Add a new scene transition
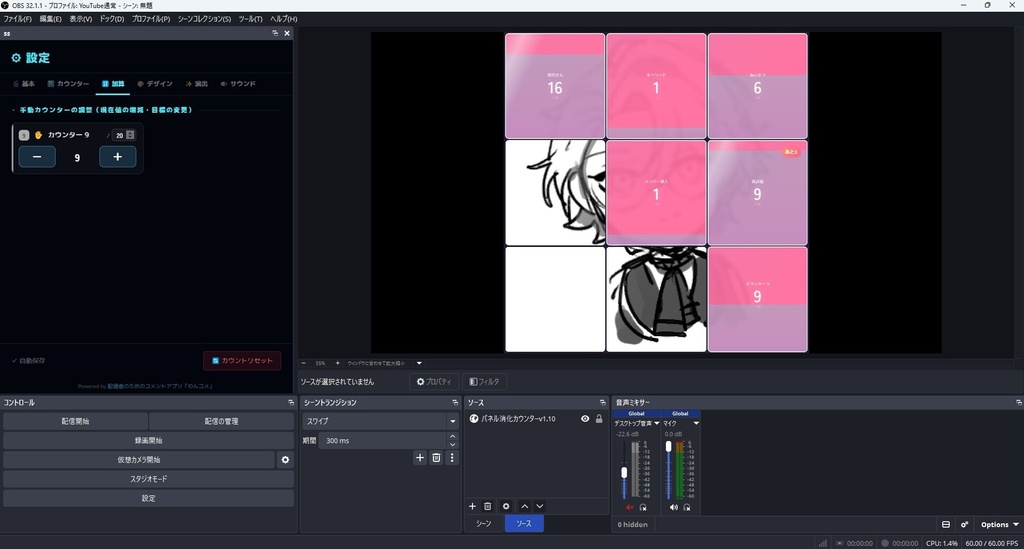This screenshot has width=1024, height=549. coord(420,458)
